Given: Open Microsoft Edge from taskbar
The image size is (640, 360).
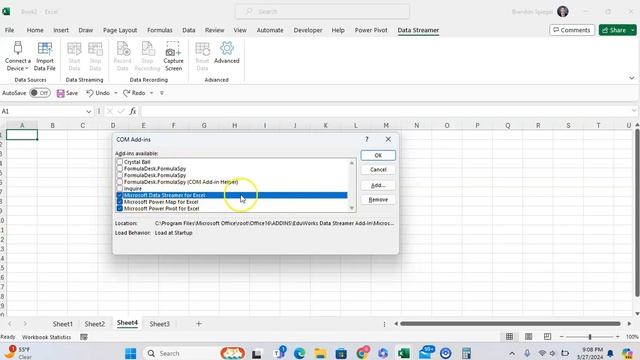Looking at the screenshot, I should tap(299, 353).
